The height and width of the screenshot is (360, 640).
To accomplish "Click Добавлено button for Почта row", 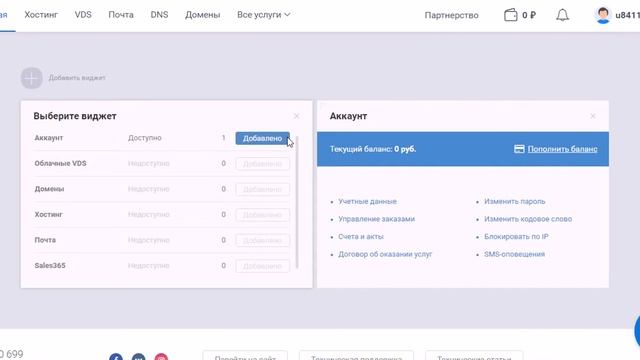I will [x=262, y=240].
